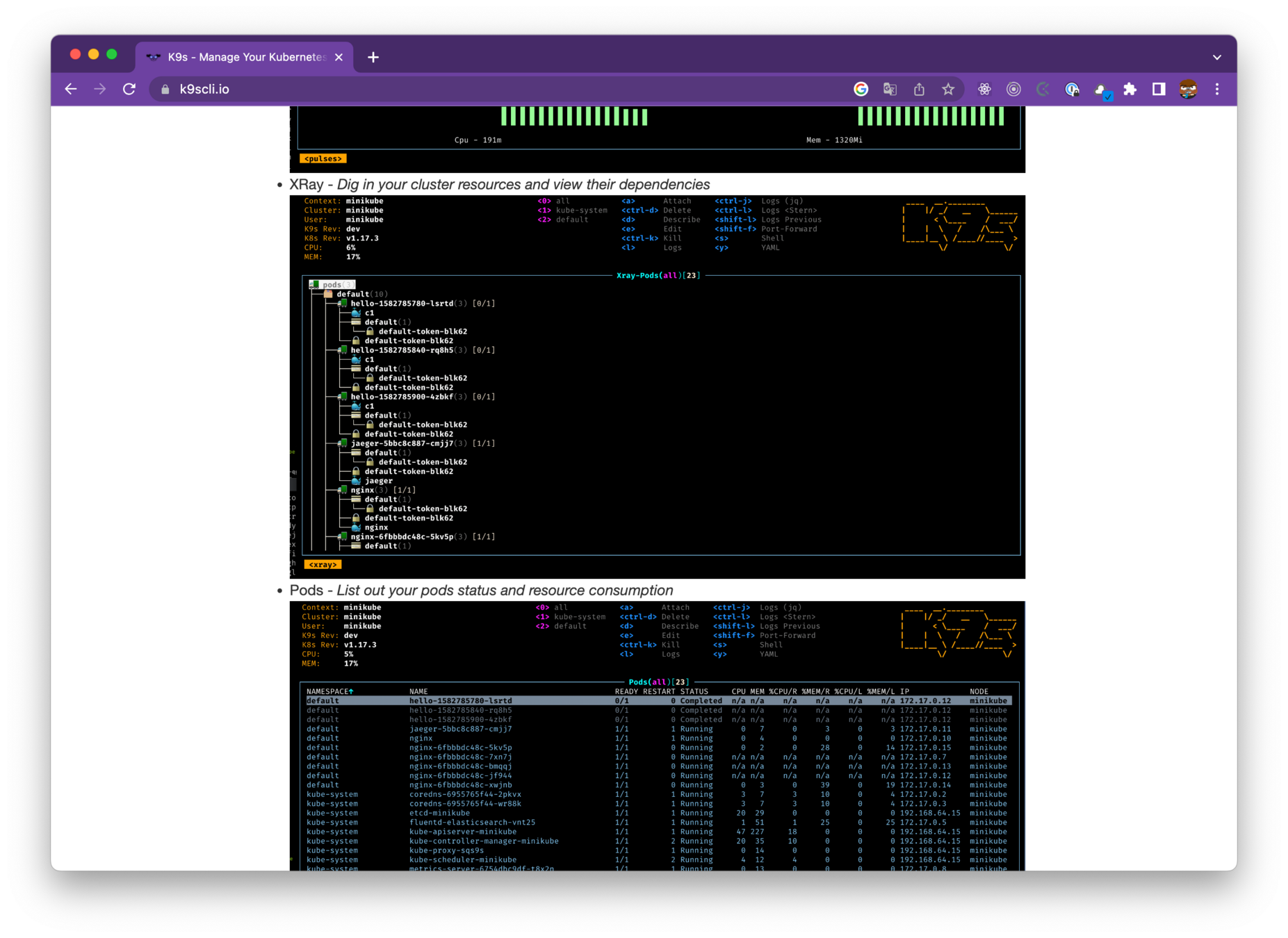This screenshot has width=1288, height=938.
Task: Click the concentric circles extension icon
Action: click(1013, 89)
